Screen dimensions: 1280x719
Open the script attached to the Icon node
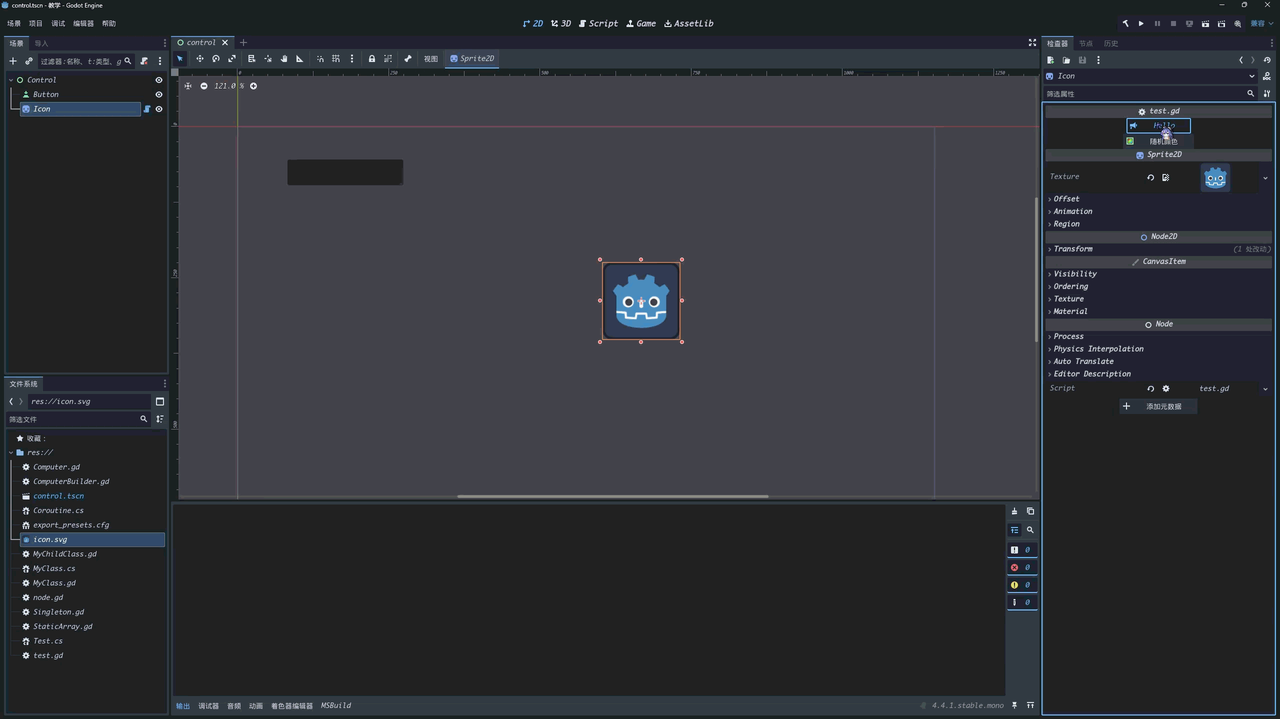(x=147, y=109)
